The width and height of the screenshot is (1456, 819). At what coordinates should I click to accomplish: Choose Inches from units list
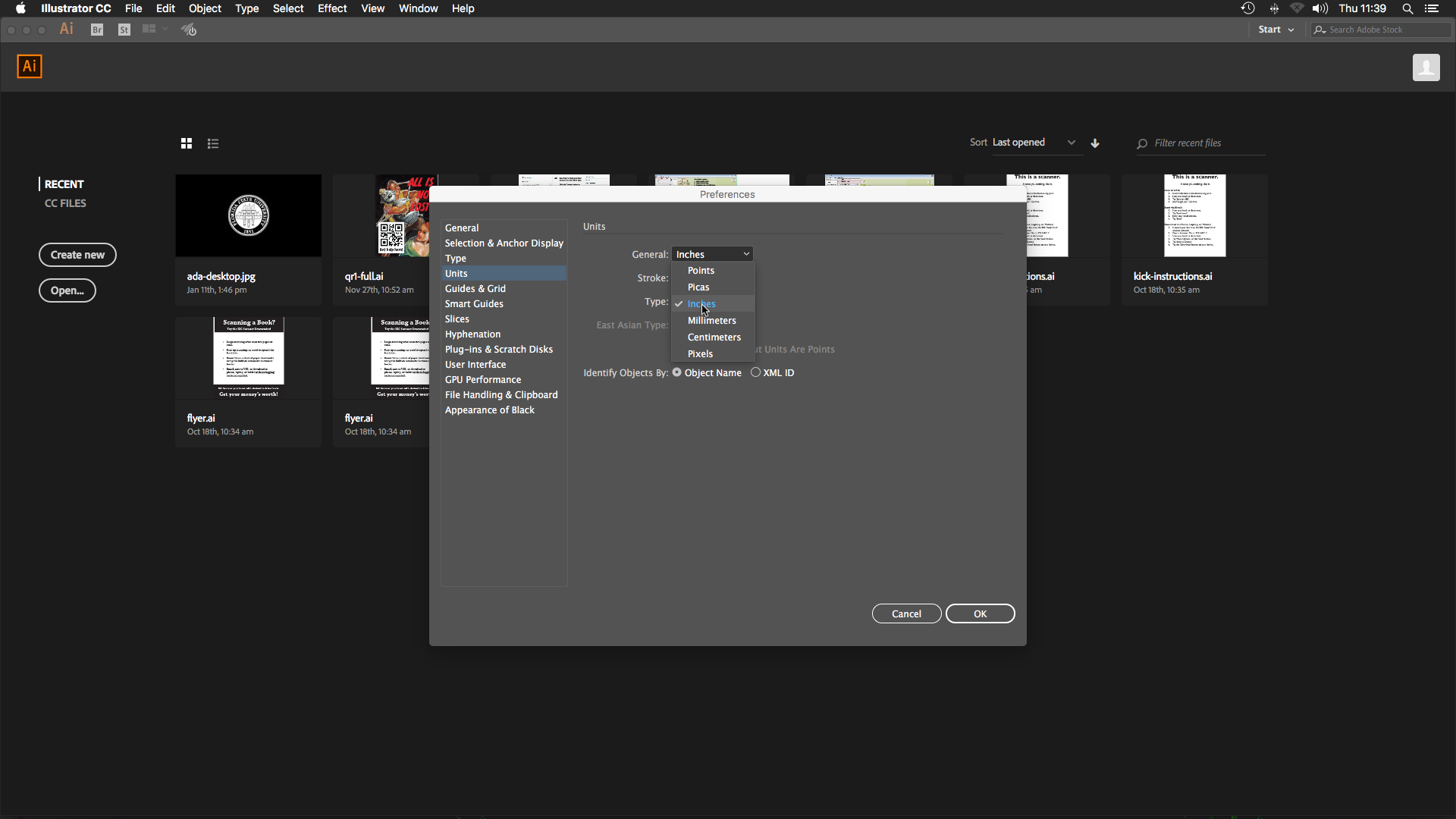[713, 304]
